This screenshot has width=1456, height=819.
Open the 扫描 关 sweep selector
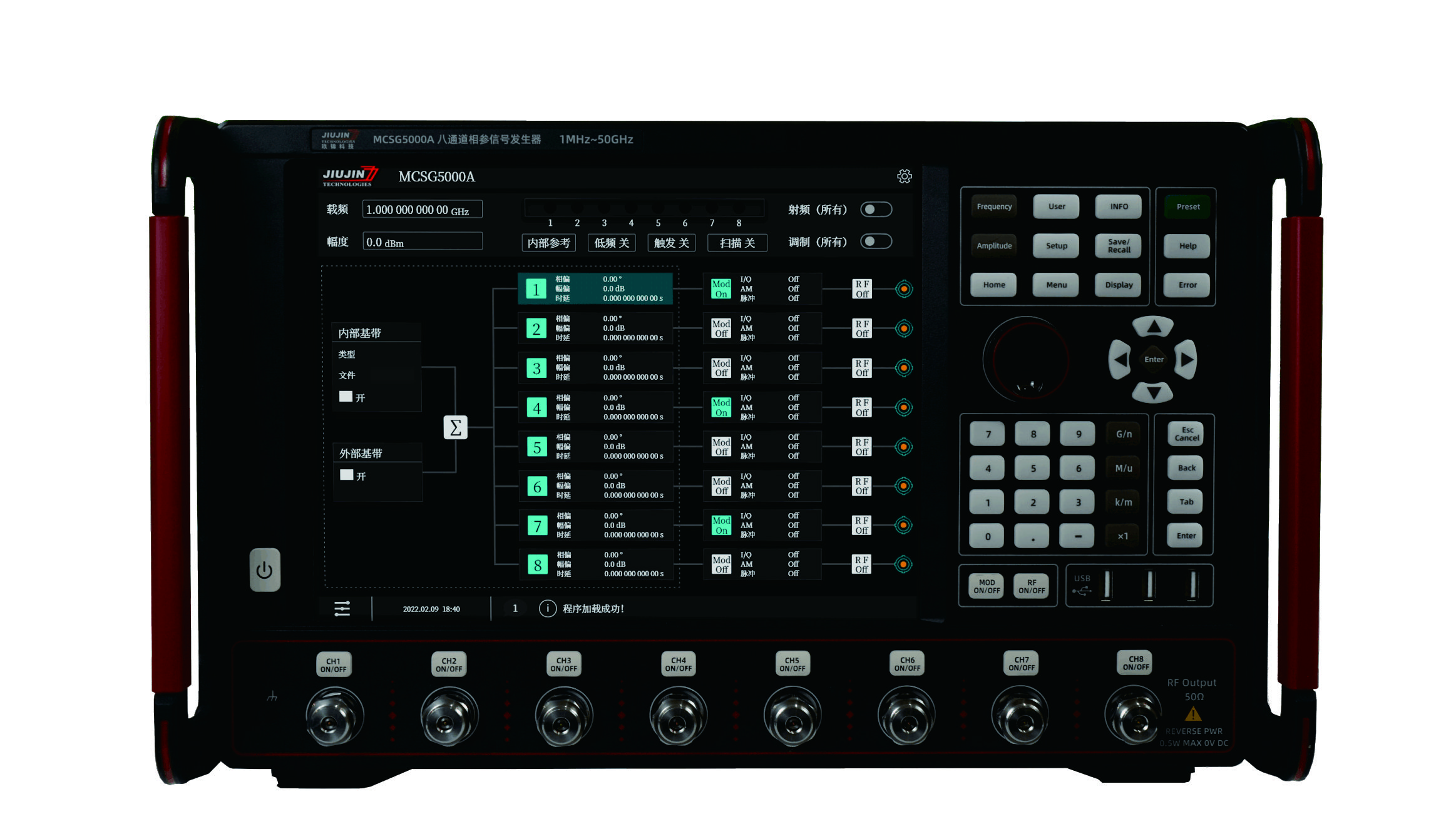[x=737, y=243]
